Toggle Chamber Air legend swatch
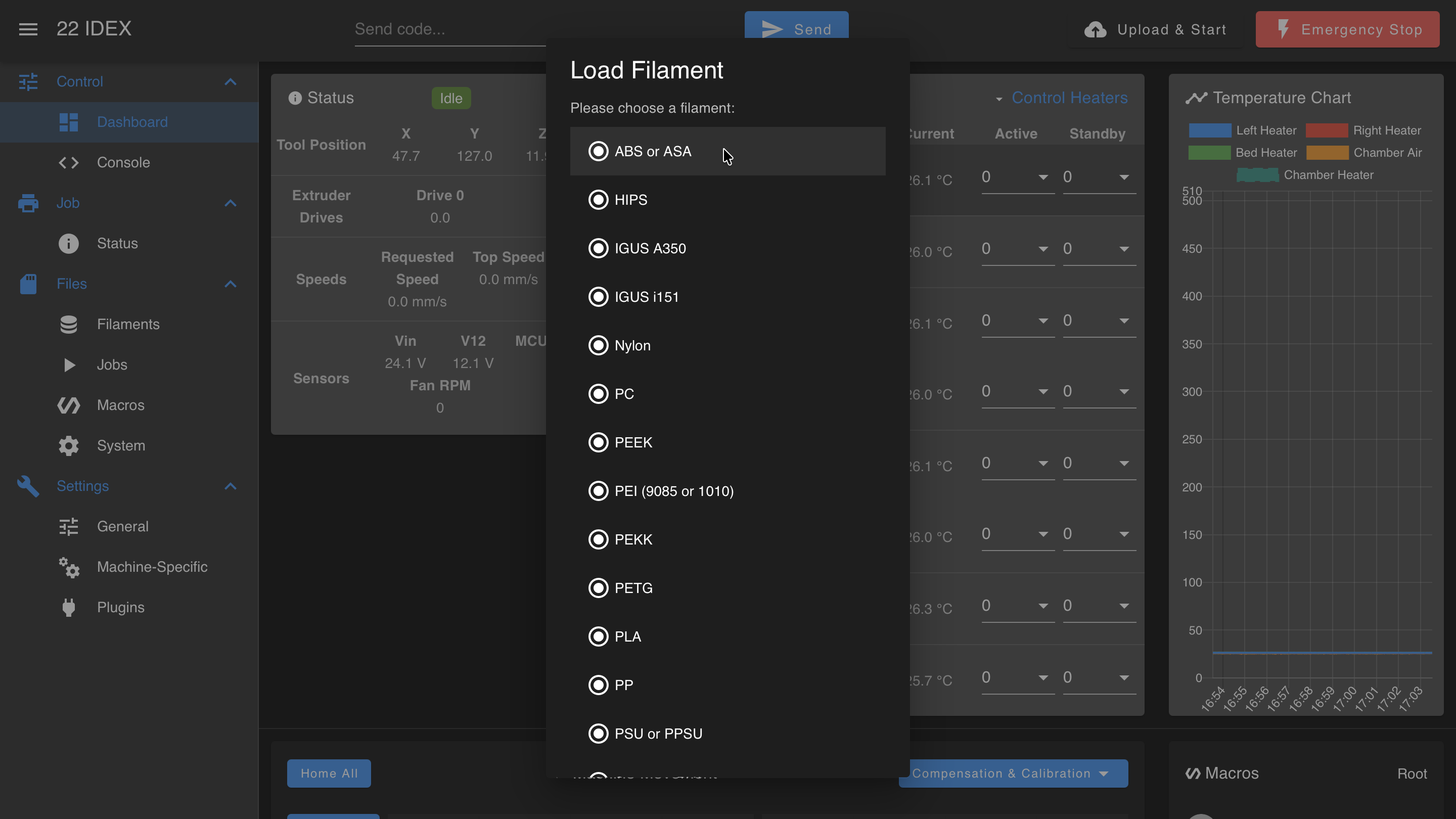Screen dimensions: 1456x819 [x=1327, y=153]
